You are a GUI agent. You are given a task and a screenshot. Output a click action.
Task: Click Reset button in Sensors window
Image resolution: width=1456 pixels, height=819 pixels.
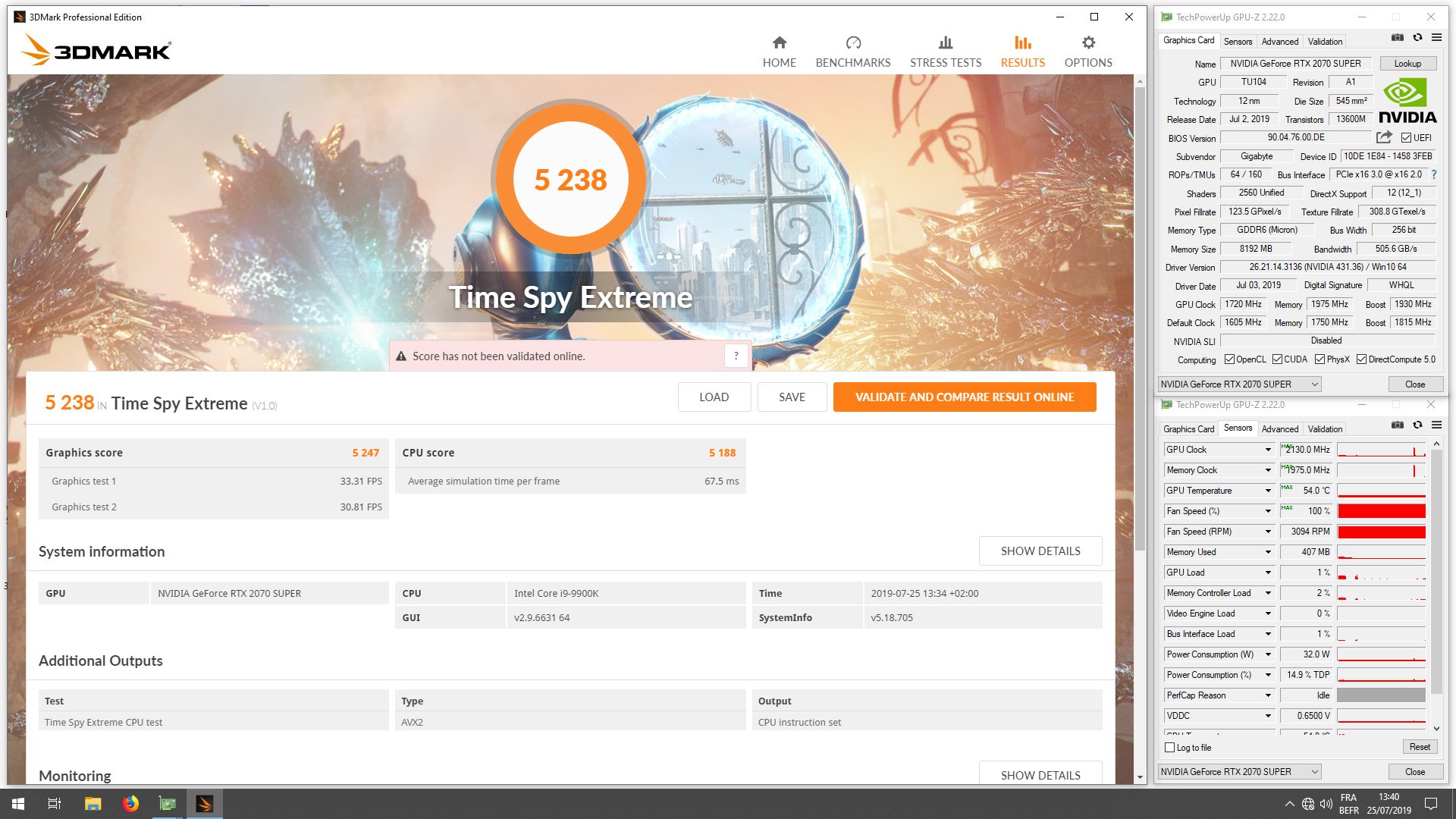coord(1420,747)
